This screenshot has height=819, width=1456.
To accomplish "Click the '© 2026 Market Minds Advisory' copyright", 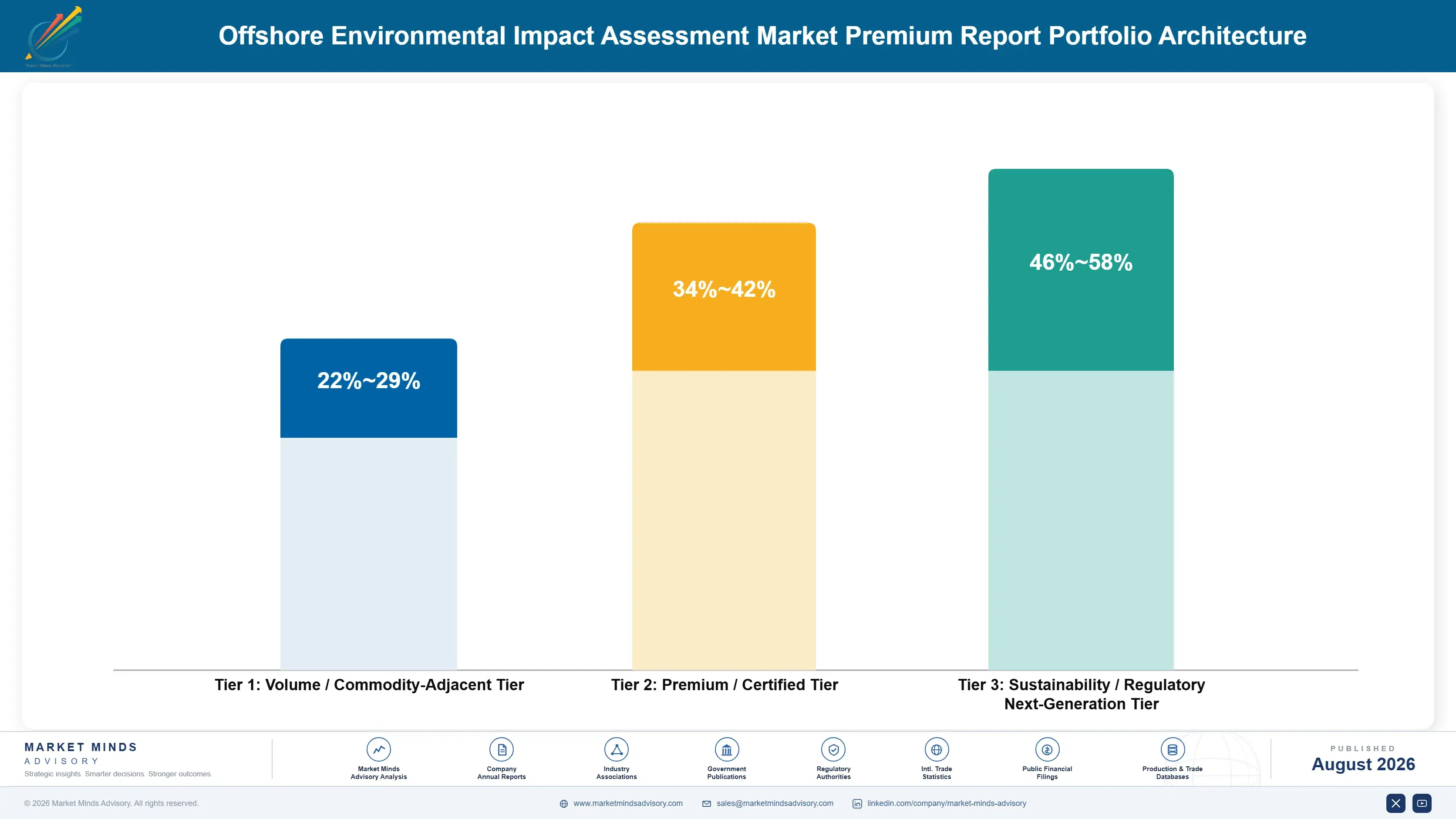I will 111,803.
